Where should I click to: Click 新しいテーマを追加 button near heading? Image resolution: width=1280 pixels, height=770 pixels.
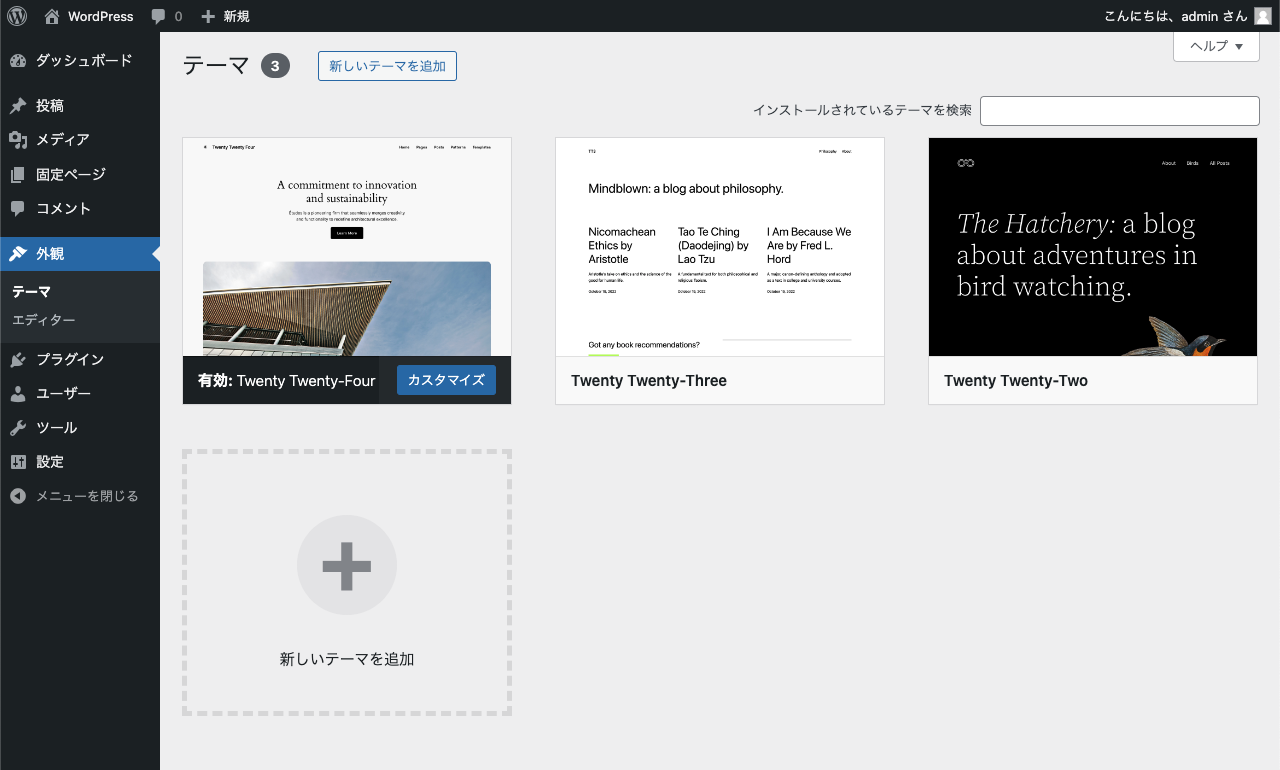[387, 66]
